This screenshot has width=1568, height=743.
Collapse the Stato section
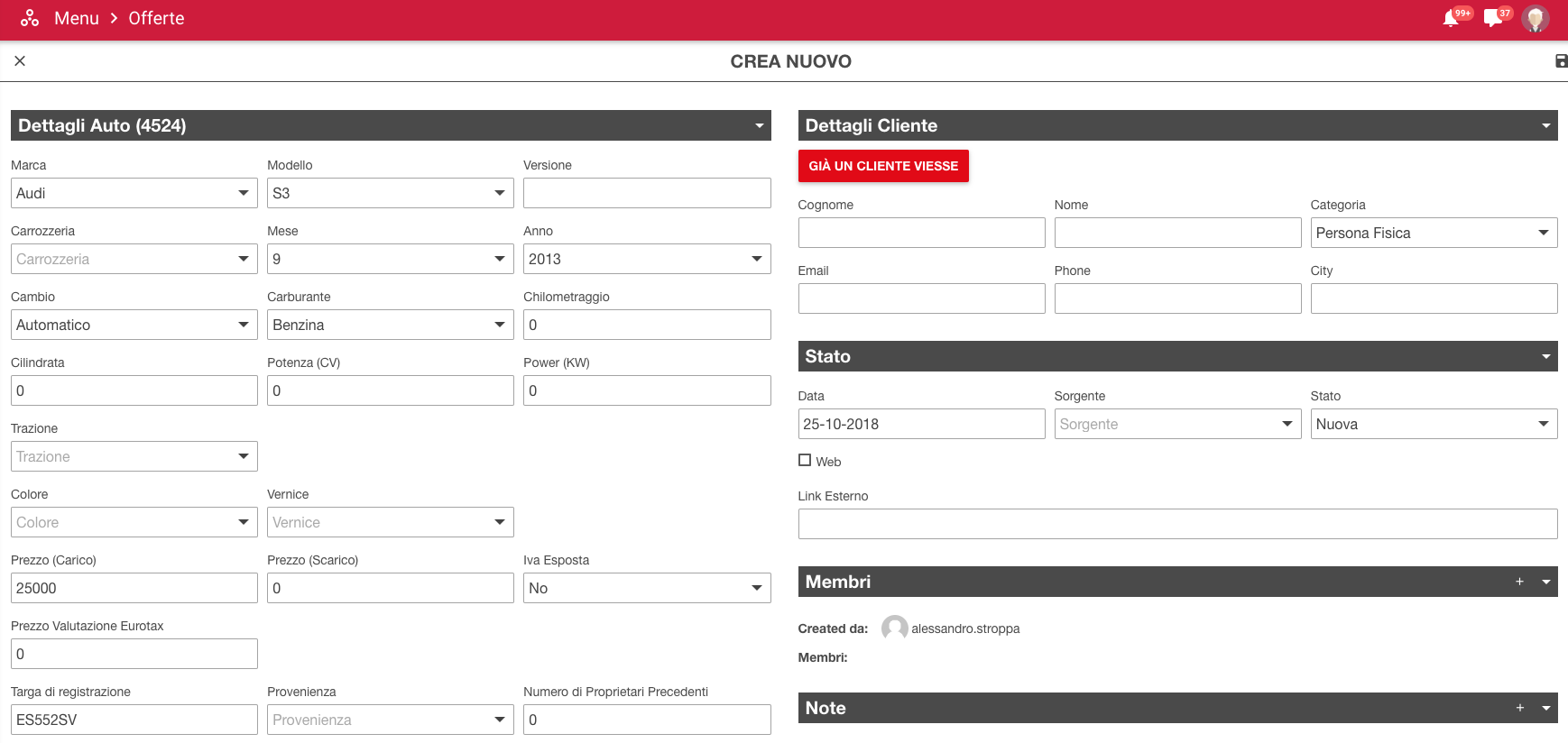tap(1545, 357)
